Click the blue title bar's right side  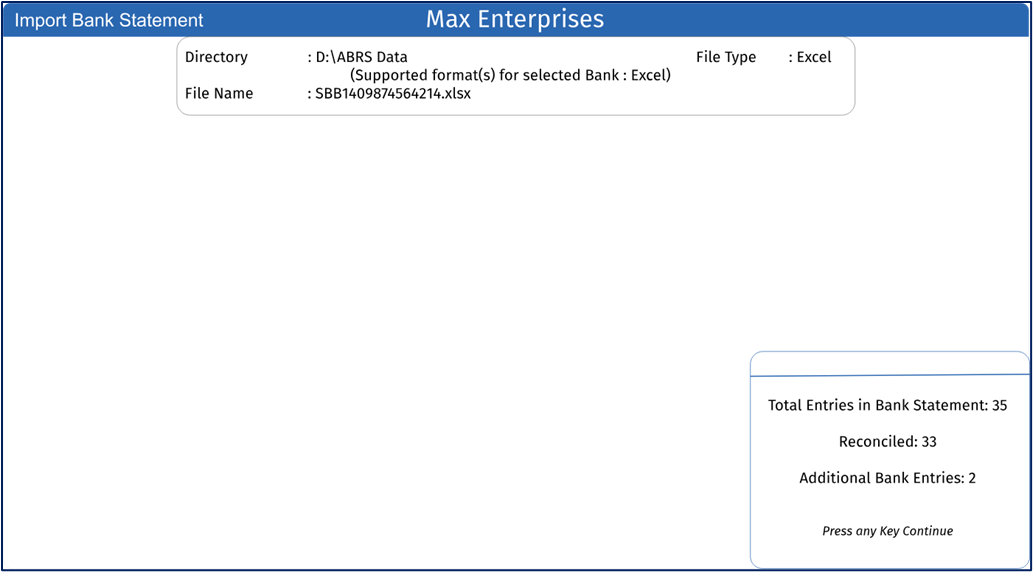click(x=850, y=19)
